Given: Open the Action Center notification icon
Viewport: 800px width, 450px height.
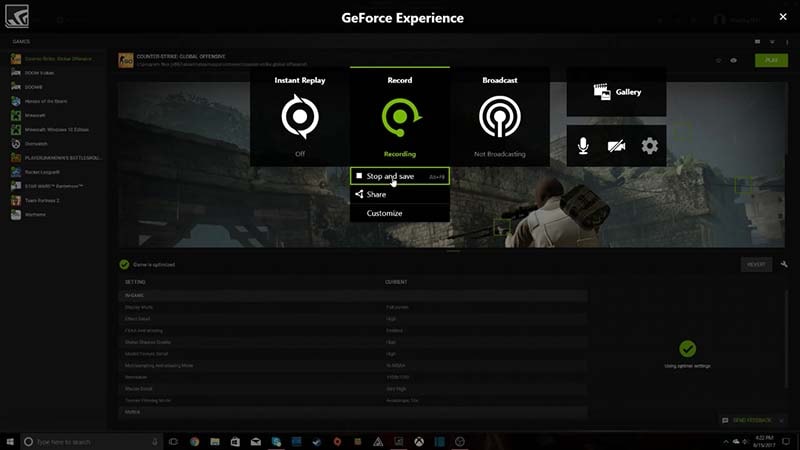Looking at the screenshot, I should (x=786, y=441).
